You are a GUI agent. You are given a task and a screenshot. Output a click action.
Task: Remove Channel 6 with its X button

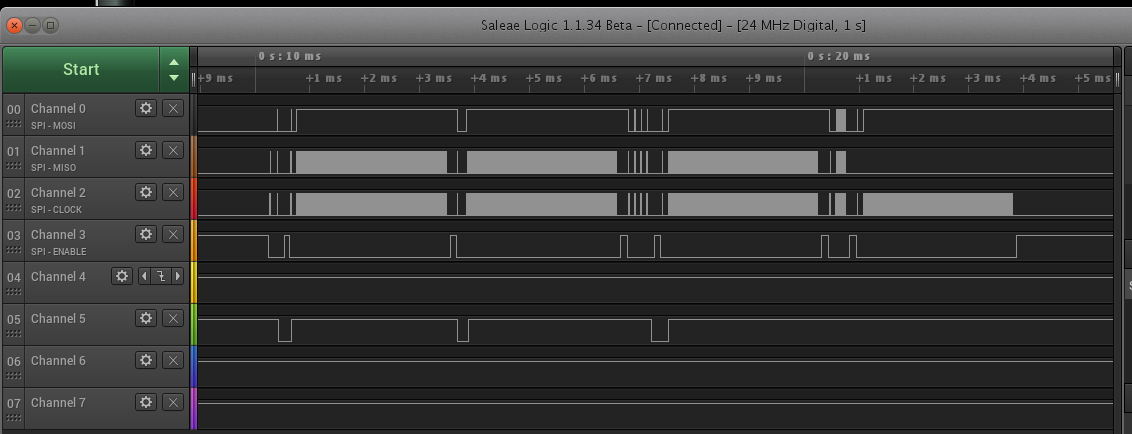pos(173,360)
